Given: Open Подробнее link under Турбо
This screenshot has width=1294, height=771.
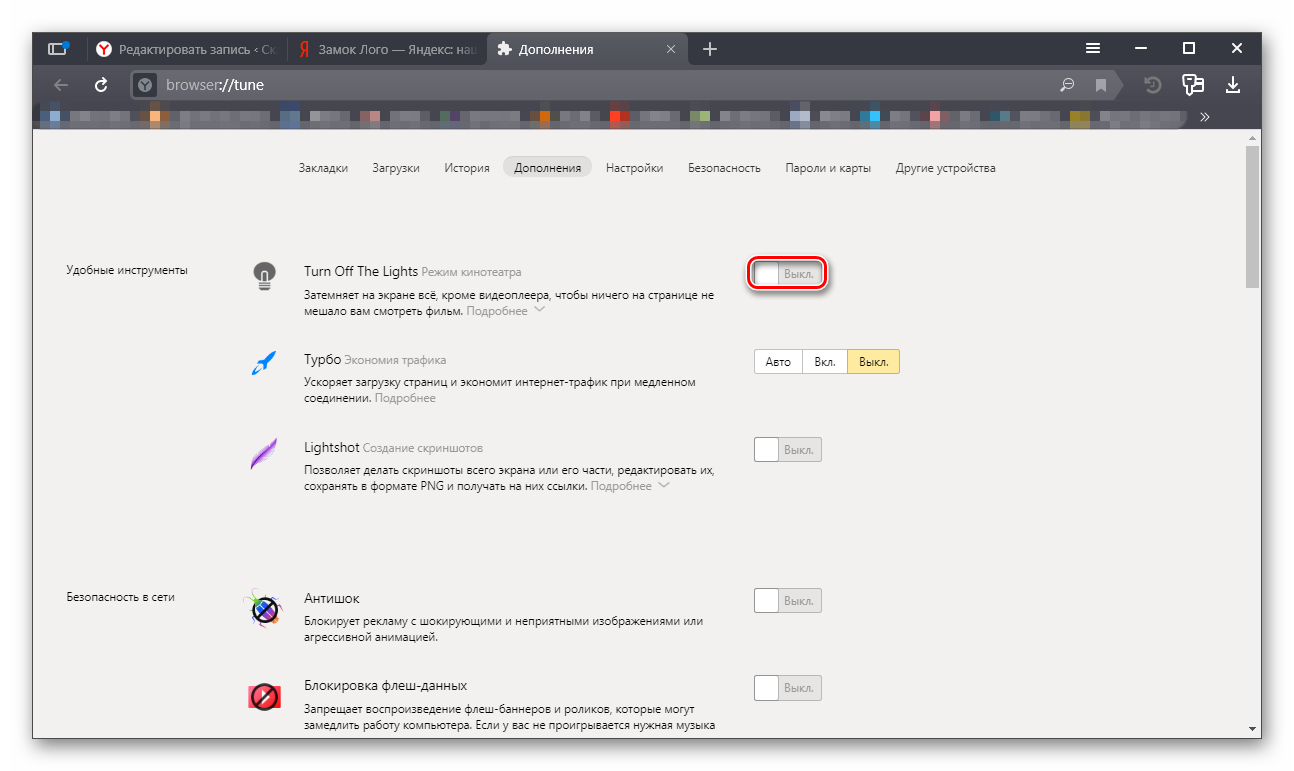Looking at the screenshot, I should [x=405, y=398].
